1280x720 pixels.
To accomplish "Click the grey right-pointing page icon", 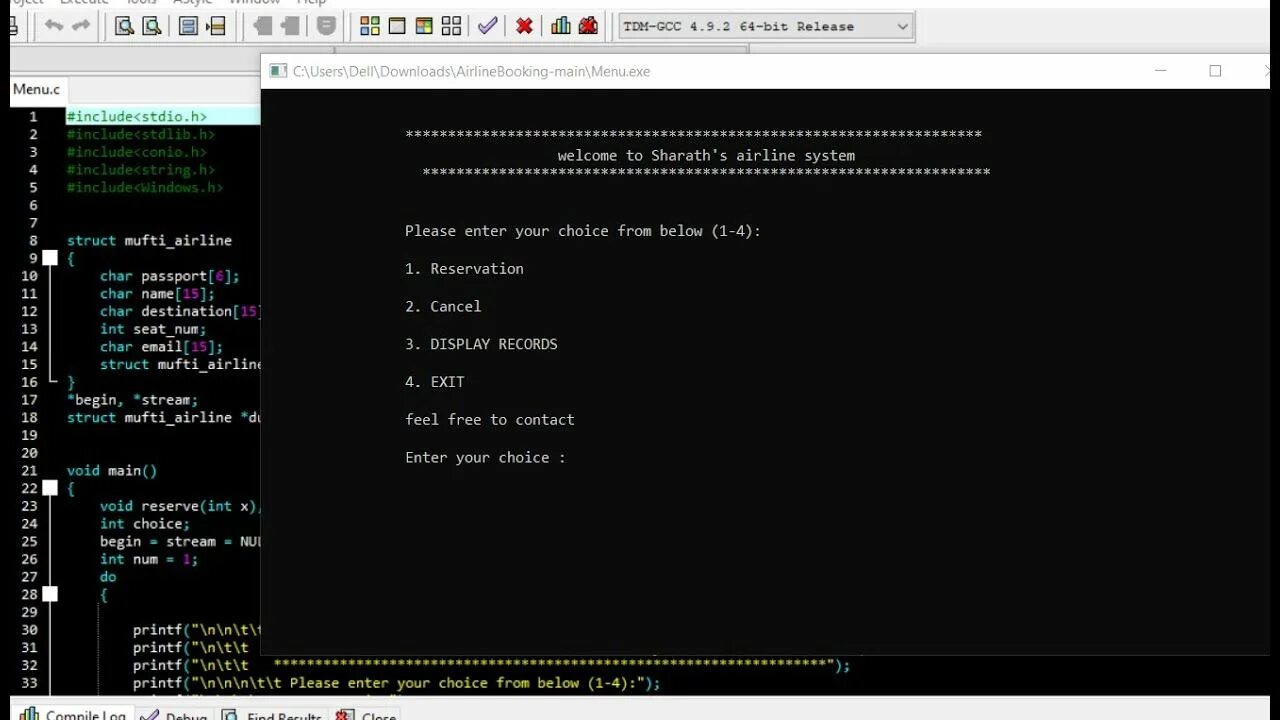I will click(x=290, y=26).
